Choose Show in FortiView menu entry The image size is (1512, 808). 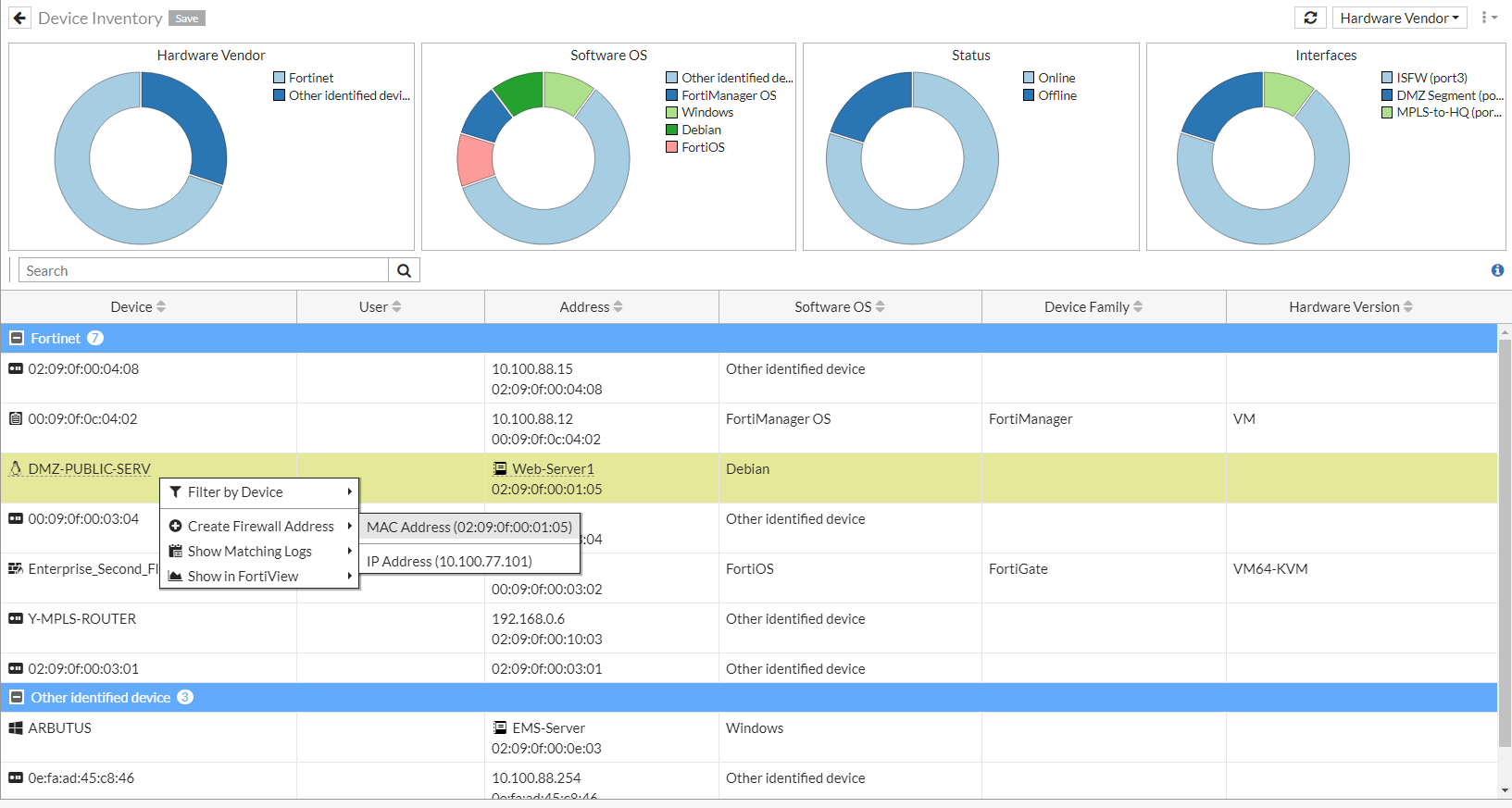coord(259,577)
